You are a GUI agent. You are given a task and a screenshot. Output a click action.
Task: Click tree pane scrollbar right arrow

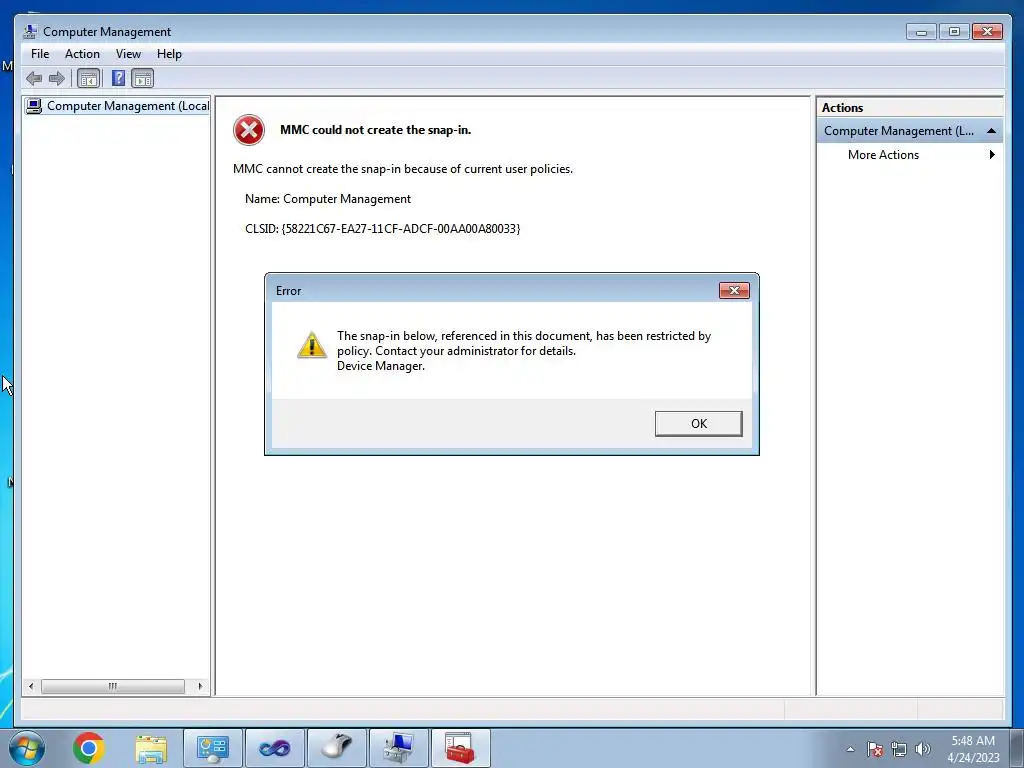[x=200, y=686]
